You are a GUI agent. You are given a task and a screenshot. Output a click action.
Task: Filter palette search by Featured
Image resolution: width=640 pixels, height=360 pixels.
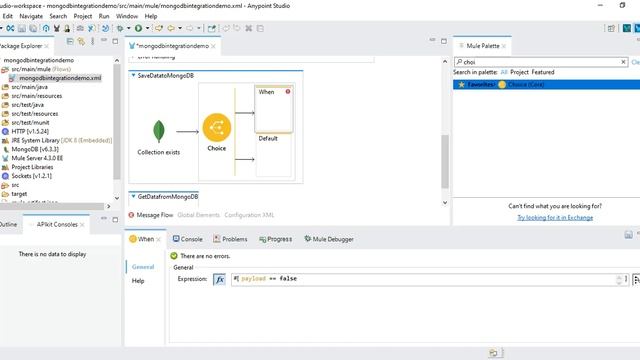(542, 72)
